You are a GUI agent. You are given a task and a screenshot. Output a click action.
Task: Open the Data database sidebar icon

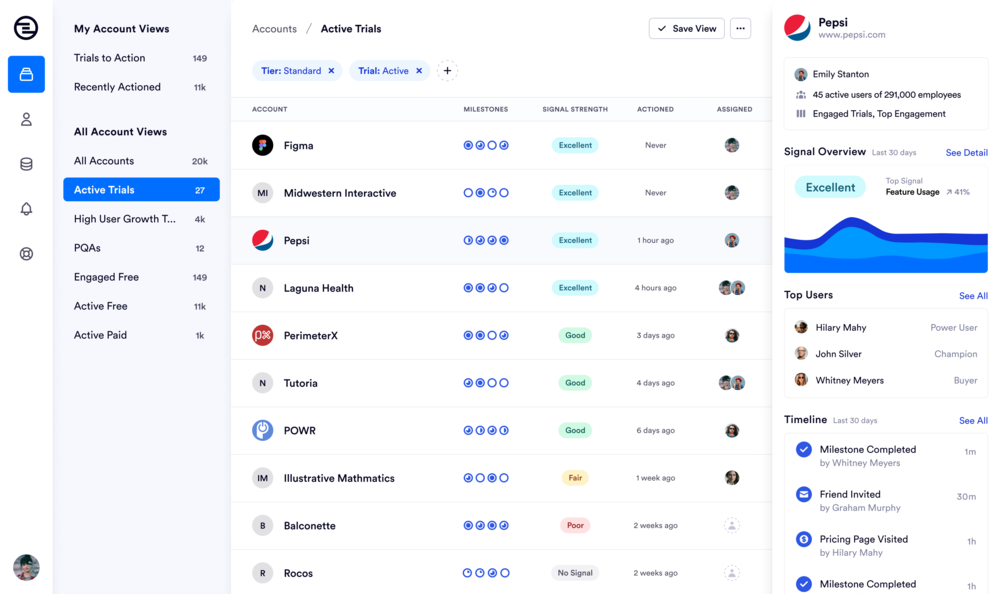(26, 164)
